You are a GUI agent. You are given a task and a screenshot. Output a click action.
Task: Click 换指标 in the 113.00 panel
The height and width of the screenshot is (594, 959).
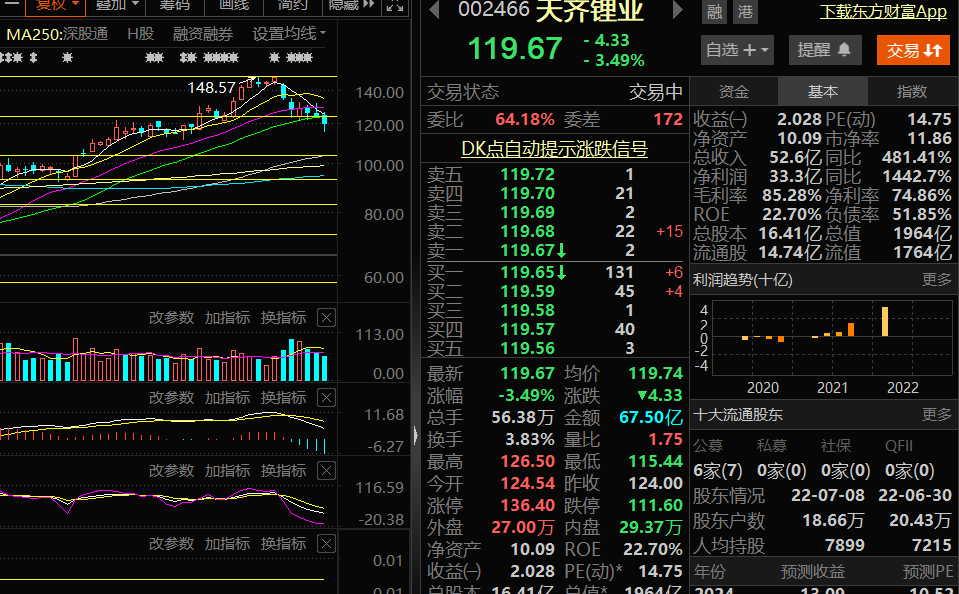pyautogui.click(x=283, y=317)
